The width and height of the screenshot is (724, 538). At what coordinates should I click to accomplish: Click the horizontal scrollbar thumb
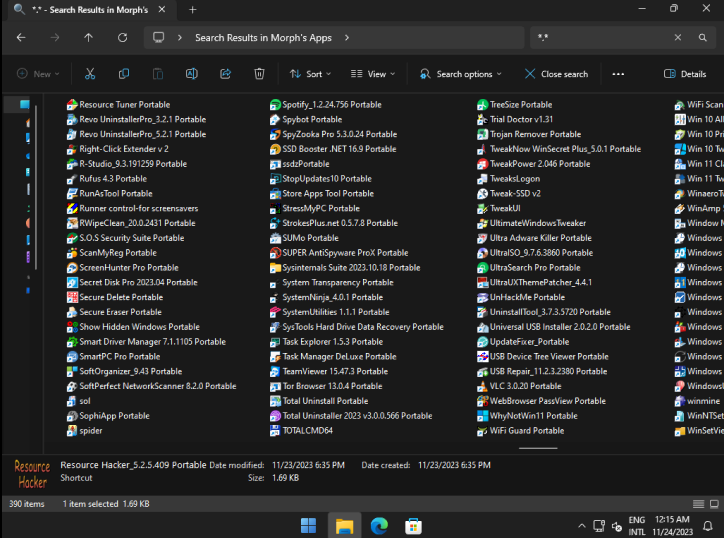click(x=538, y=448)
